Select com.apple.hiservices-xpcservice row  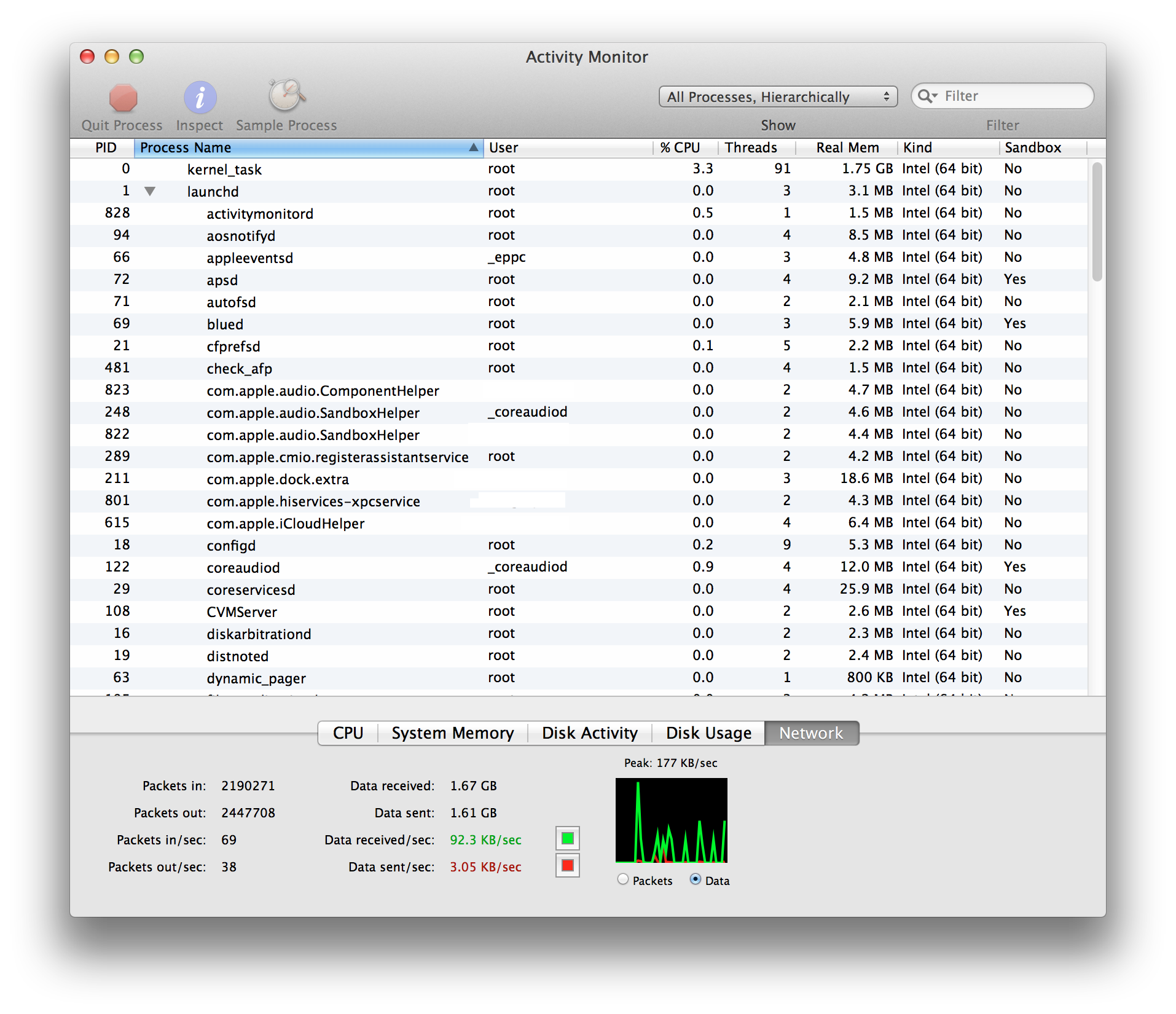(x=579, y=501)
